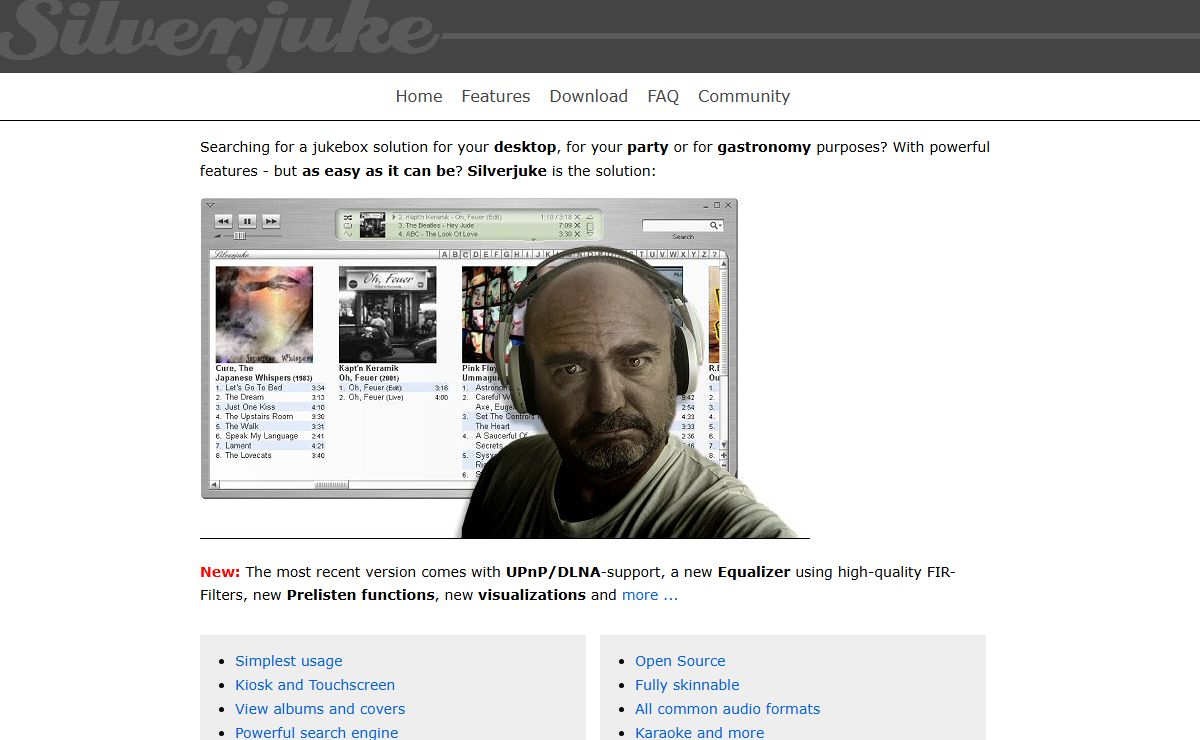Screen dimensions: 1200x740
Task: Go to the Download page
Action: tap(589, 96)
